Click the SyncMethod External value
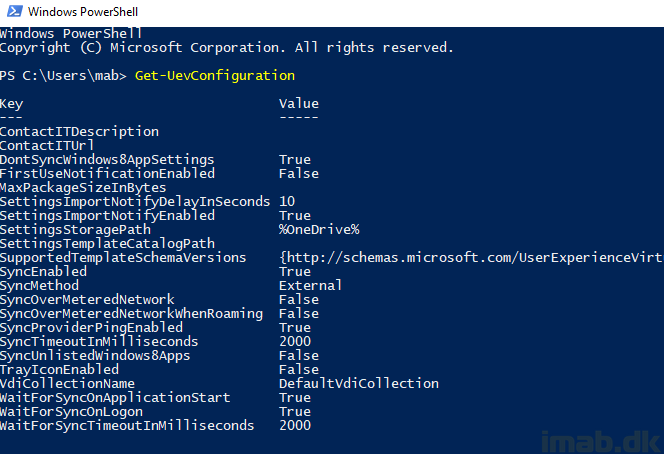This screenshot has width=664, height=454. click(x=310, y=285)
